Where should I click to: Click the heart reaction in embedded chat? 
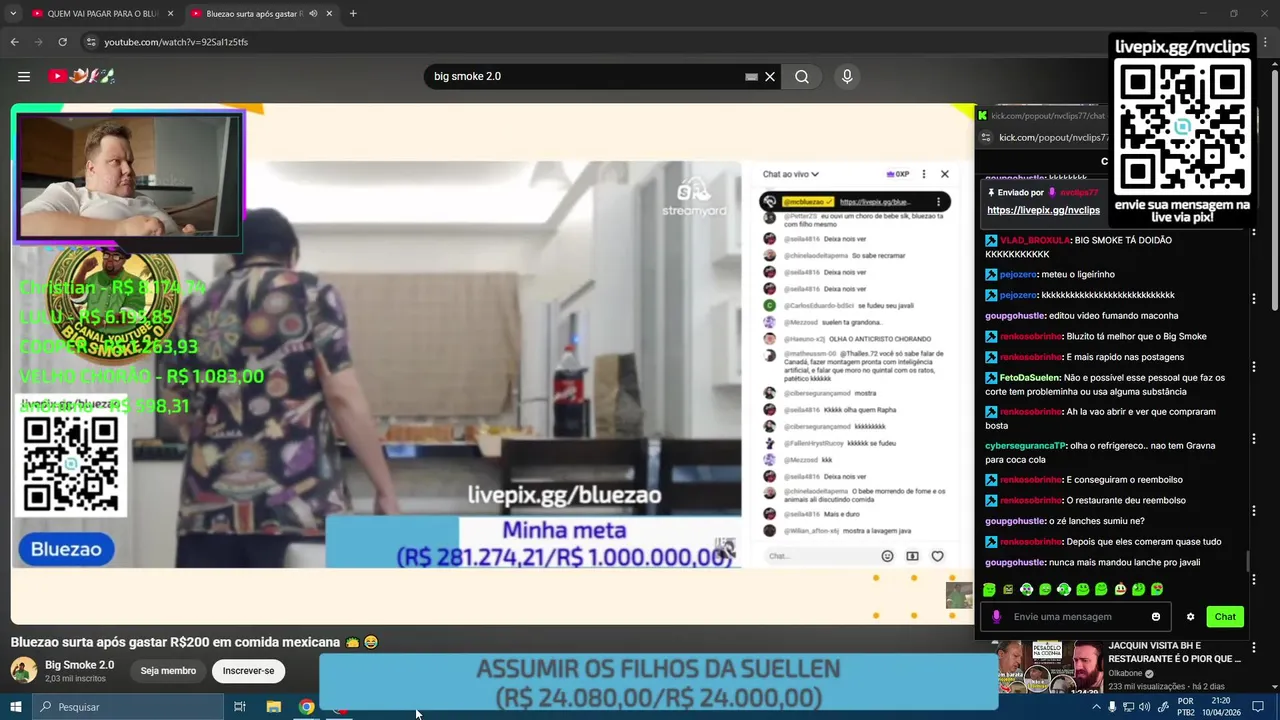click(937, 556)
